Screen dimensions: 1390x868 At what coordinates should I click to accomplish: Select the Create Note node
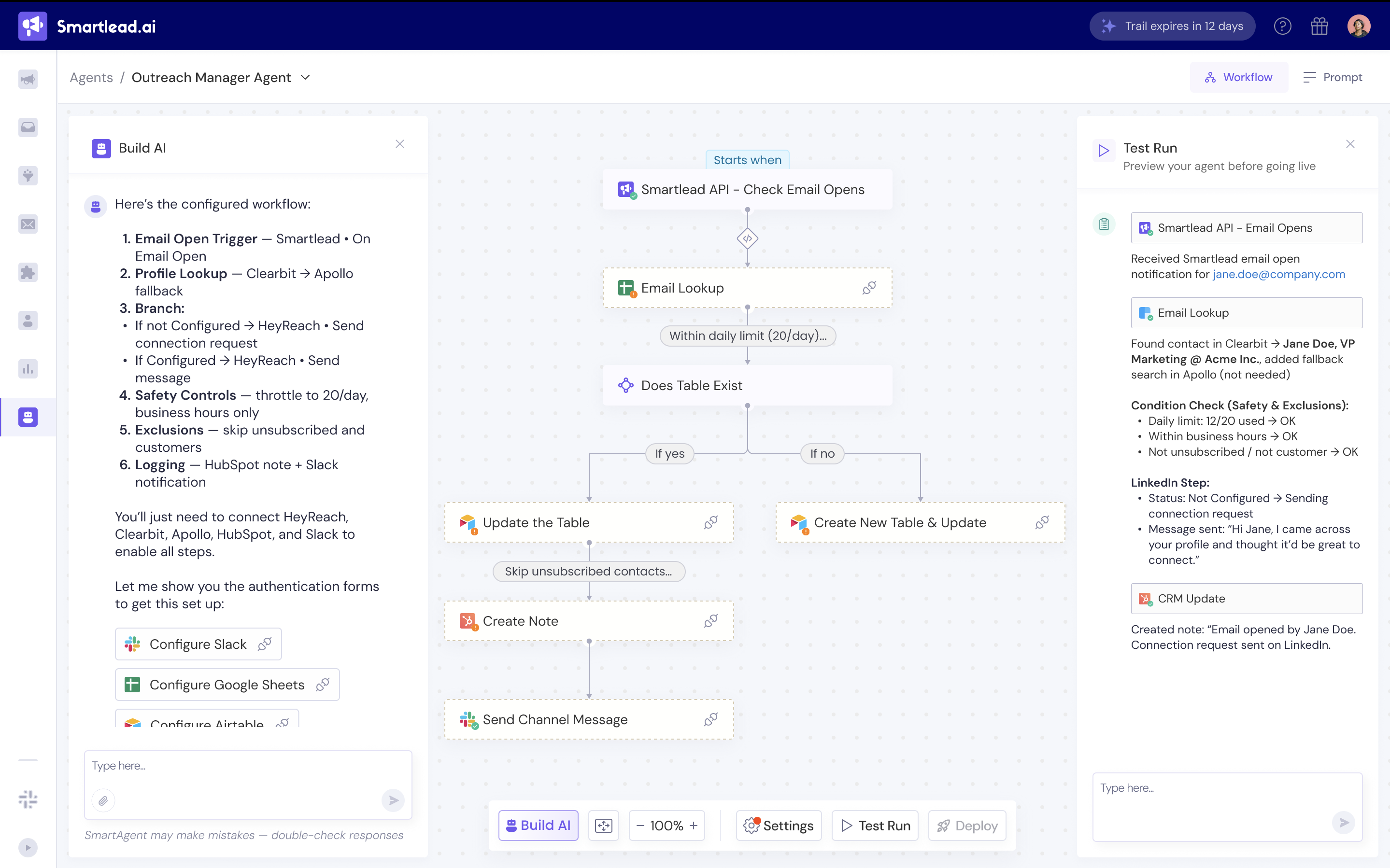point(589,620)
